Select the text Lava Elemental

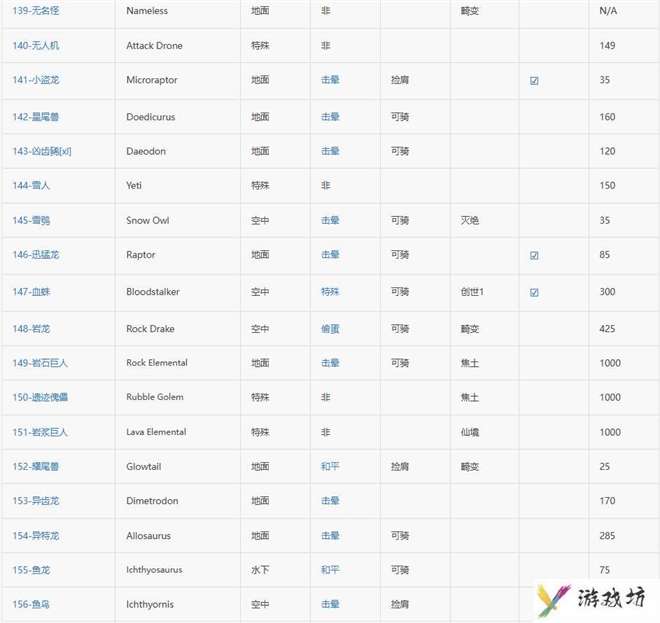point(156,432)
